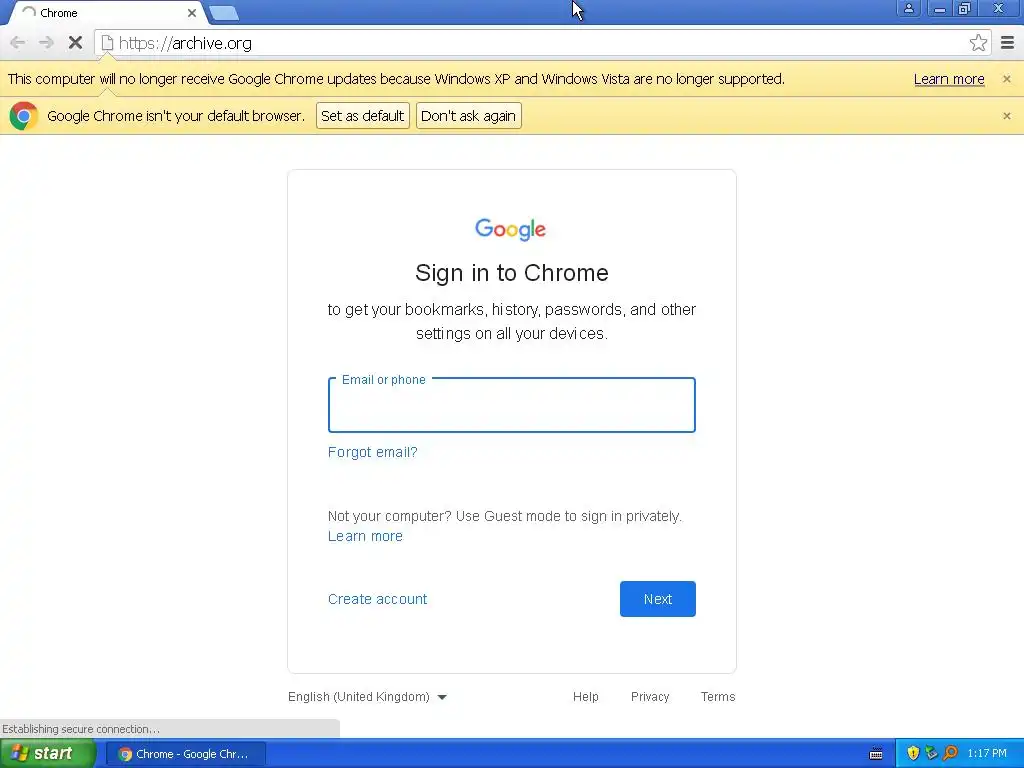1024x768 pixels.
Task: Click the 1:17 PM clock
Action: pos(987,754)
